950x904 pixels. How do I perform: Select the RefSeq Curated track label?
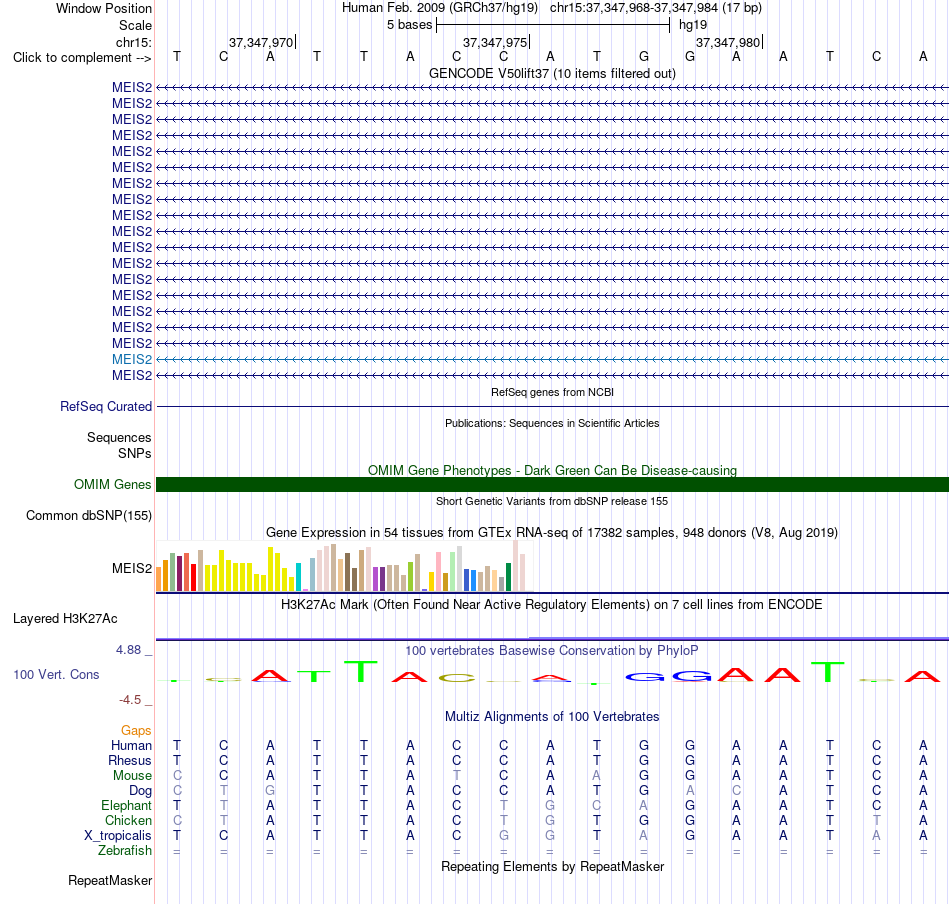pyautogui.click(x=105, y=407)
